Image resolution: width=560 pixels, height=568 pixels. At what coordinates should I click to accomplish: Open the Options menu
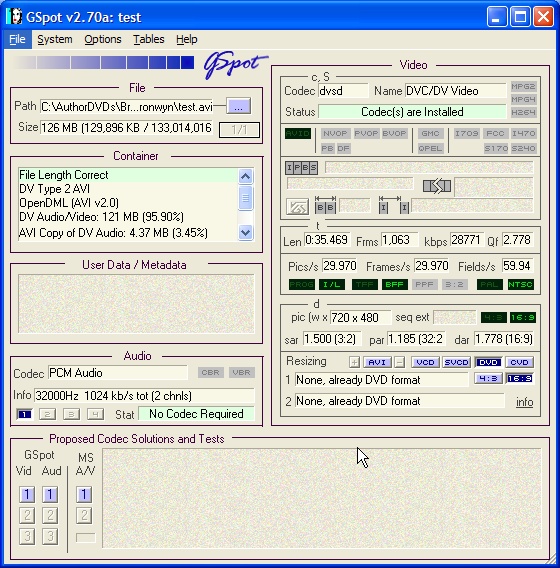[x=103, y=39]
